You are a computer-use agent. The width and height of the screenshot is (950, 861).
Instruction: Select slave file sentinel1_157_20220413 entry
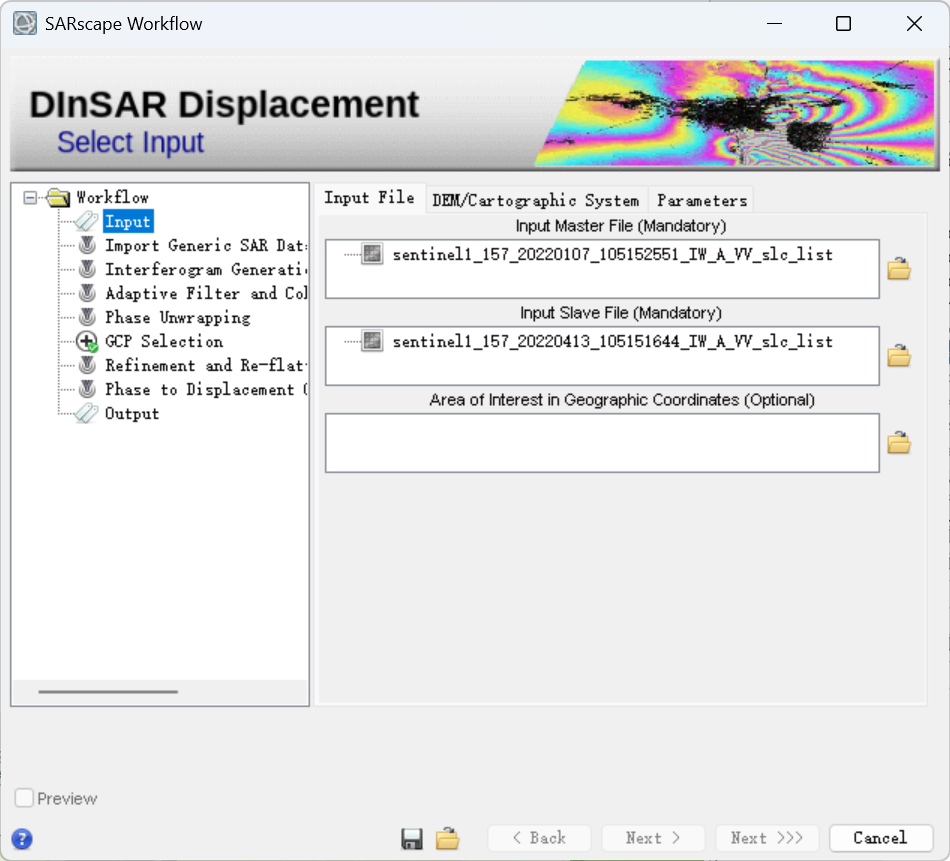613,341
